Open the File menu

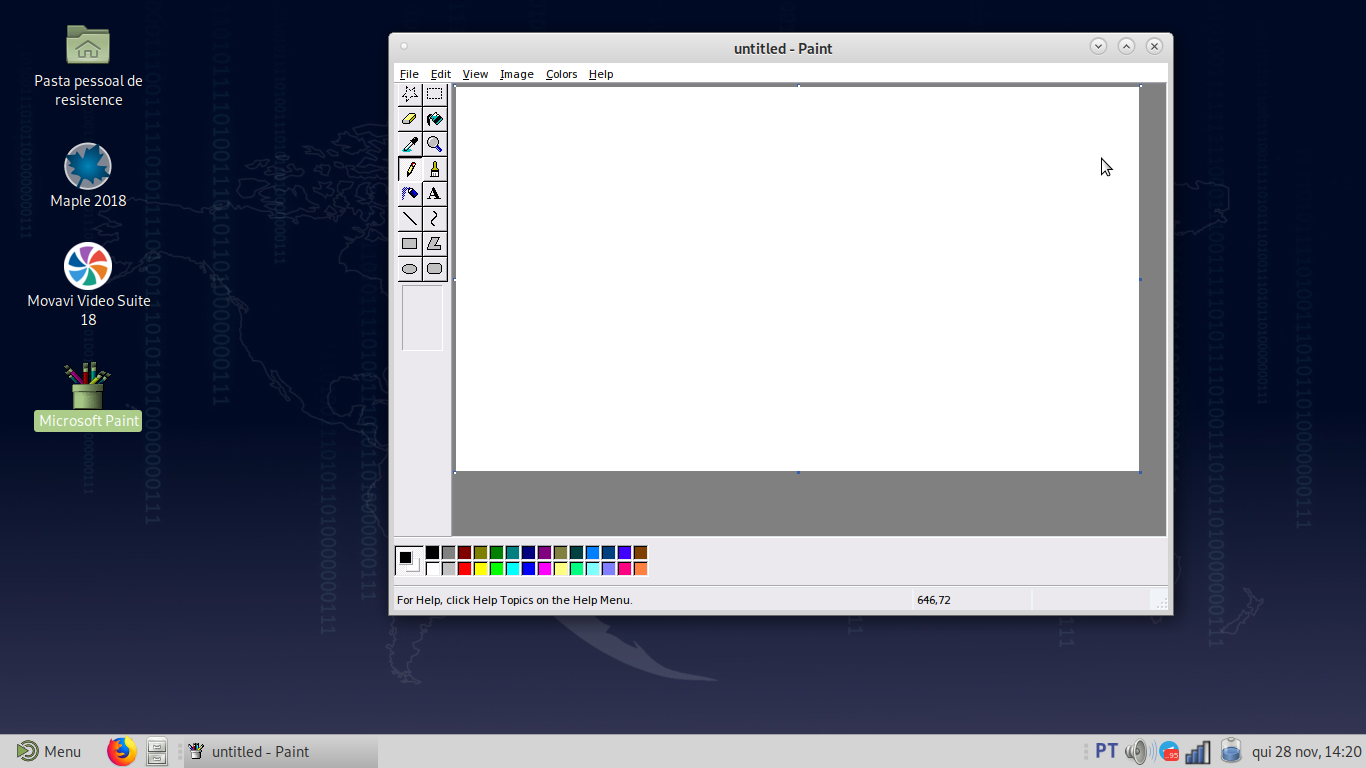coord(409,74)
